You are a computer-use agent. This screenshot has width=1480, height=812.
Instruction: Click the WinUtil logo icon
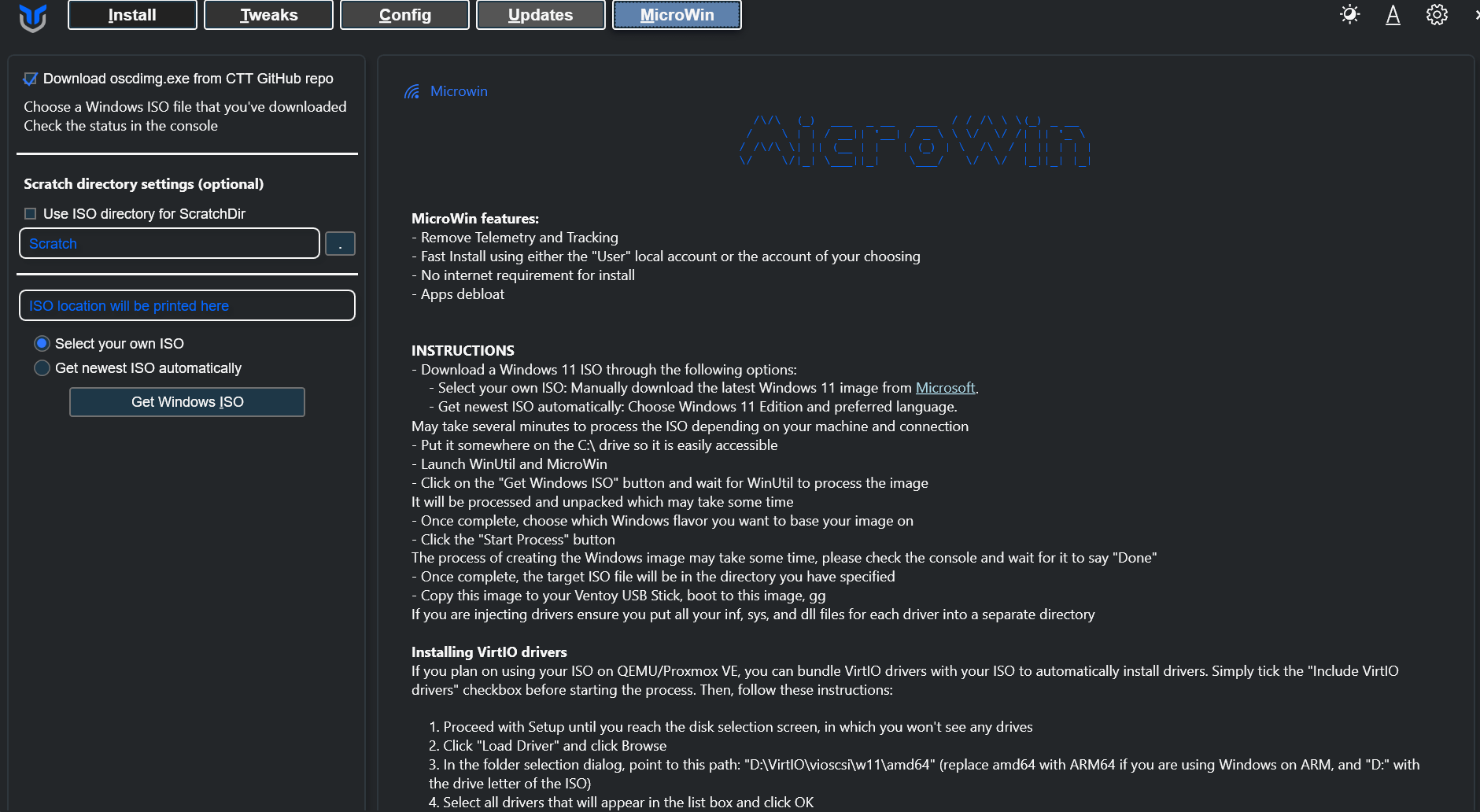(32, 17)
